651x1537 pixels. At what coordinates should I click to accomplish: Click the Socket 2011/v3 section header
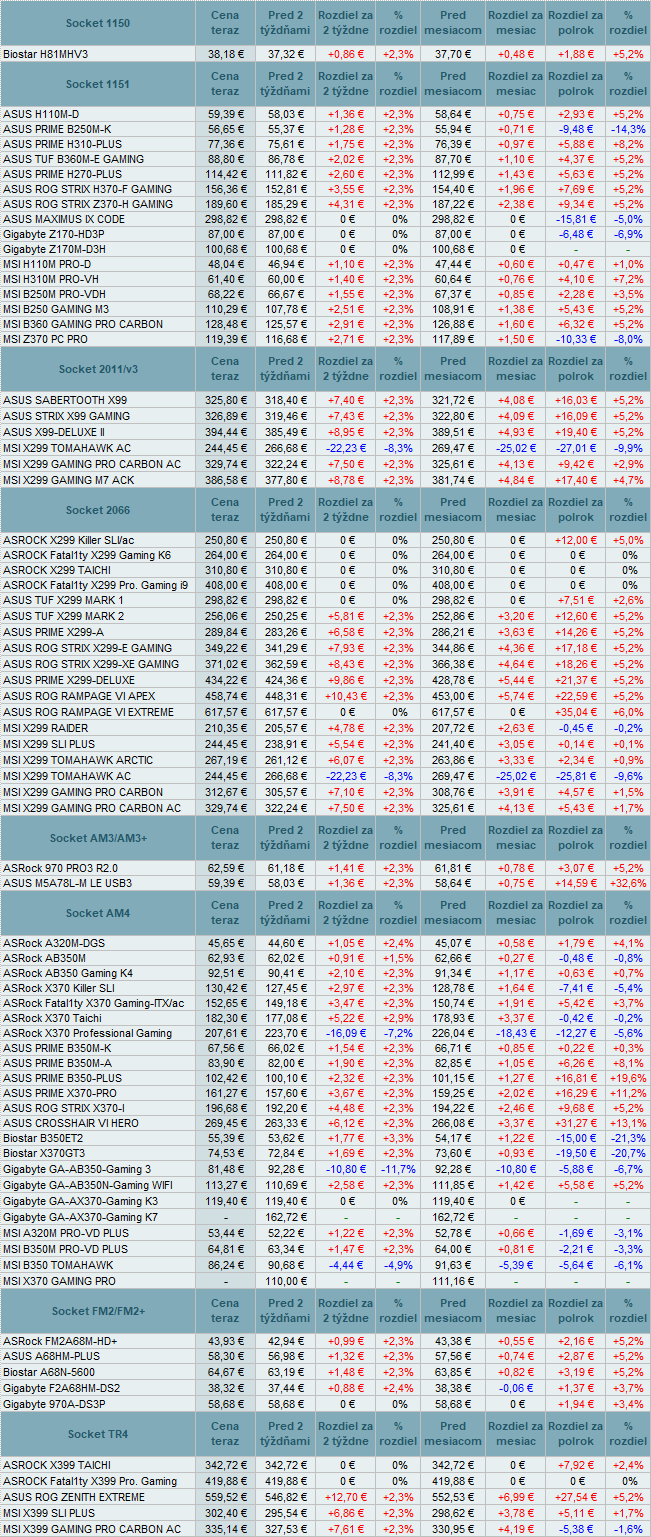[x=97, y=369]
